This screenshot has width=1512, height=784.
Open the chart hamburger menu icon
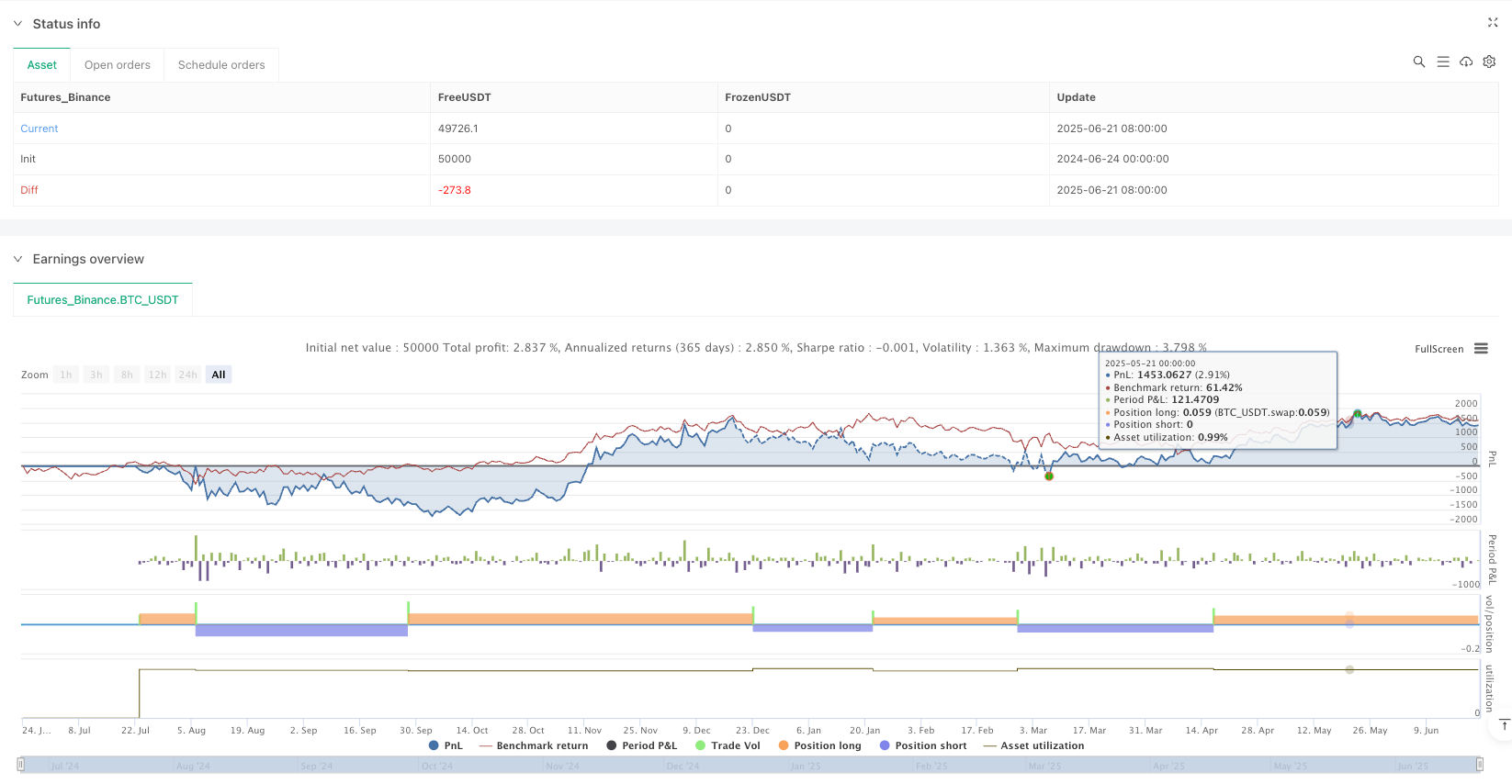coord(1481,349)
